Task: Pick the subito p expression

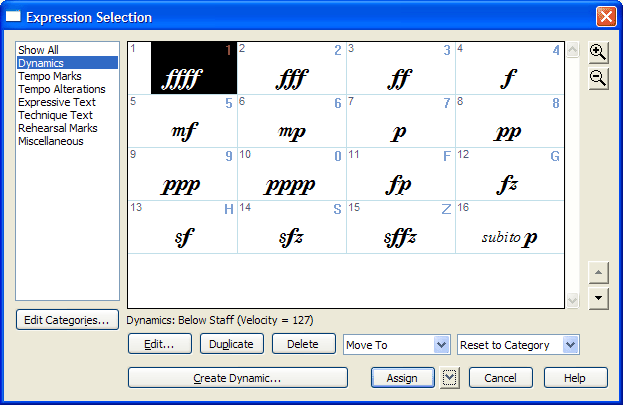Action: point(509,226)
